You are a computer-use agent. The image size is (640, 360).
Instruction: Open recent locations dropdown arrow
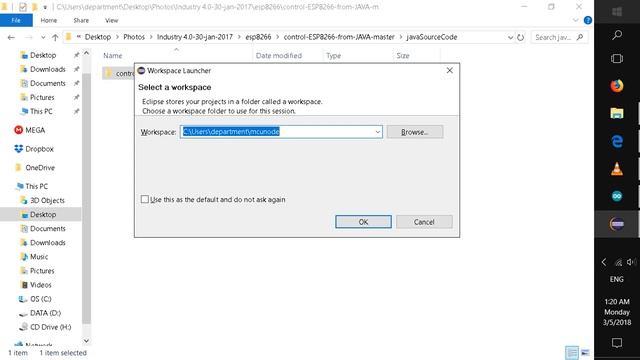tap(43, 37)
